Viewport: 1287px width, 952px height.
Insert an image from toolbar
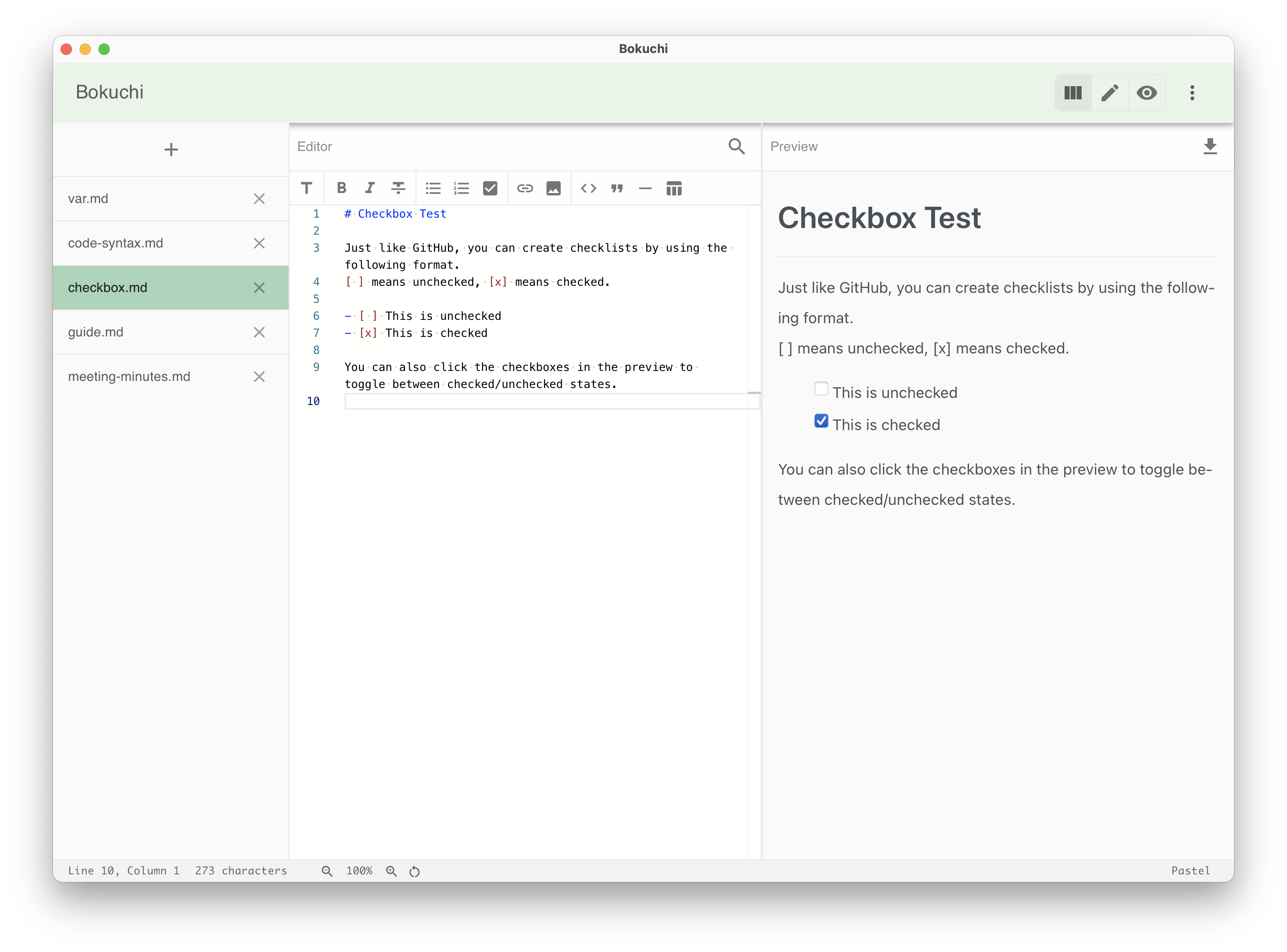(x=553, y=188)
